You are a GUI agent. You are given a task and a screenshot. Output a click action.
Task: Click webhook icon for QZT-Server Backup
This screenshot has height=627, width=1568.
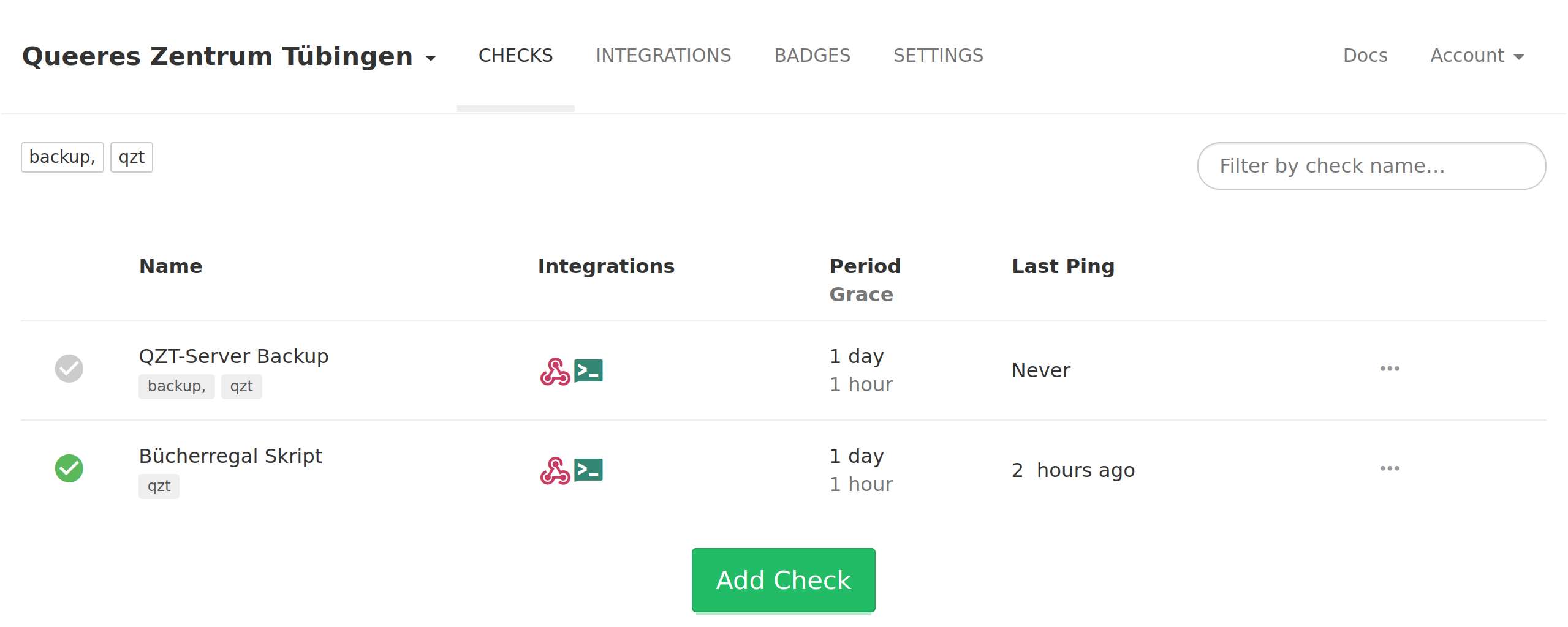(x=555, y=372)
